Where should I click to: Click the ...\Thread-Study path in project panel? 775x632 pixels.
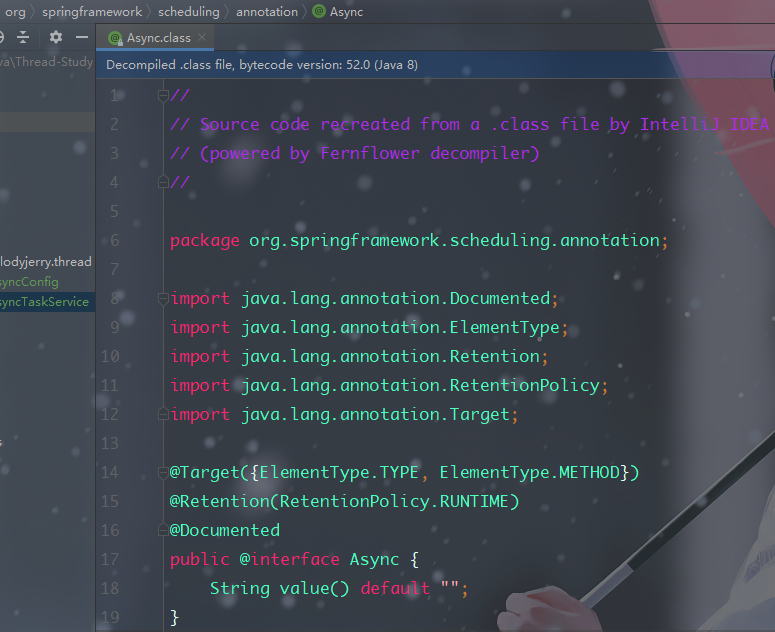pyautogui.click(x=46, y=62)
